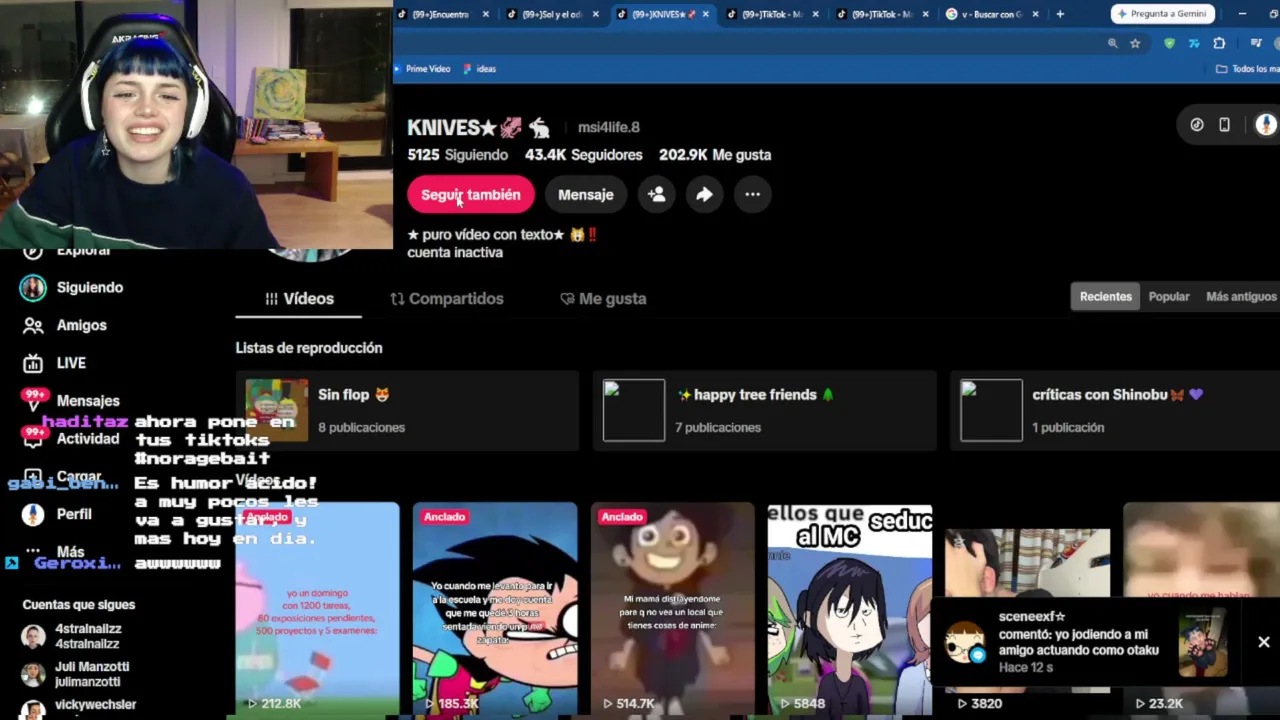The width and height of the screenshot is (1280, 720).
Task: Sort videos by Popular
Action: pos(1169,297)
